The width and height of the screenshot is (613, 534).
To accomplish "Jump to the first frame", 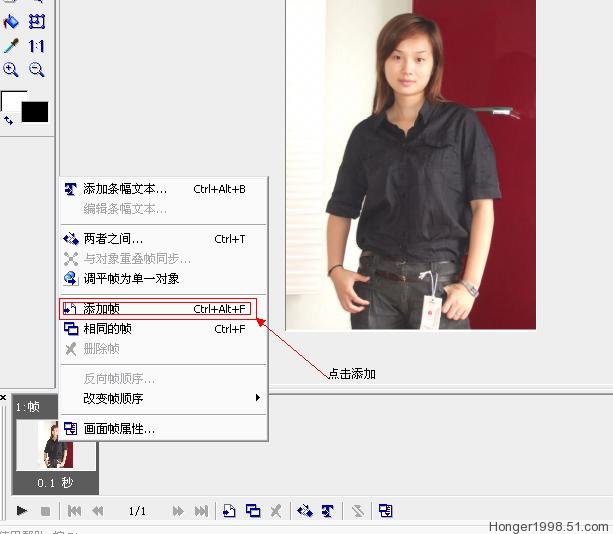I will [74, 511].
